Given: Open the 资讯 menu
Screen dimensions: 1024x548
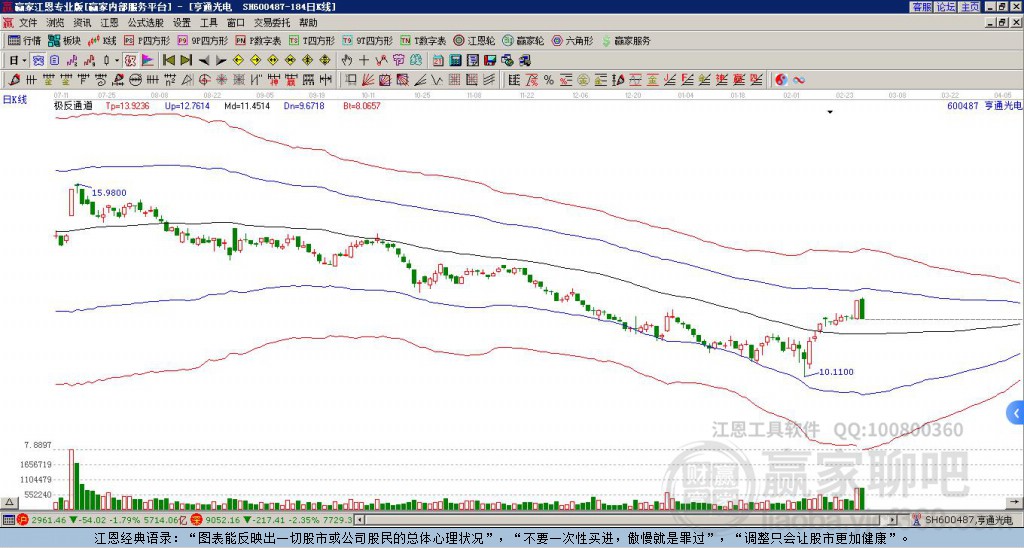Looking at the screenshot, I should tap(82, 23).
